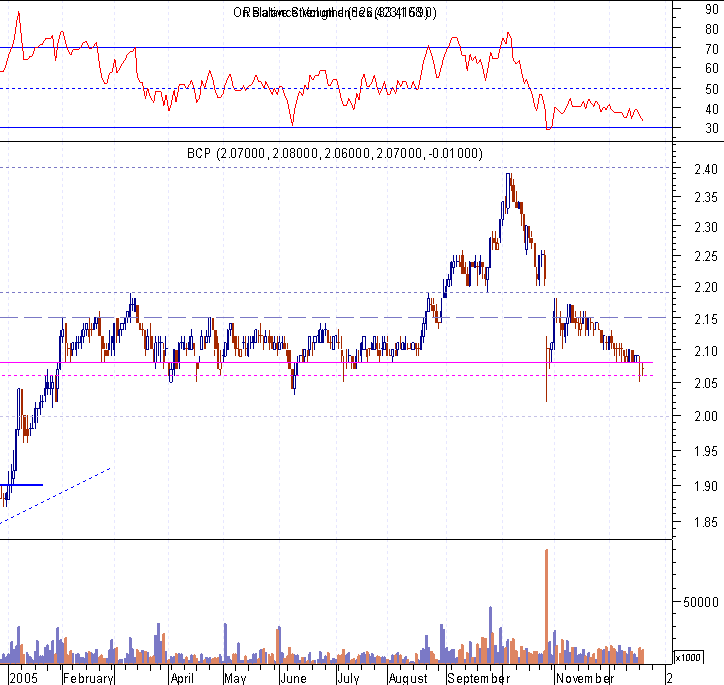The width and height of the screenshot is (724, 685).
Task: Click the 2.30 price axis label
Action: click(x=706, y=227)
